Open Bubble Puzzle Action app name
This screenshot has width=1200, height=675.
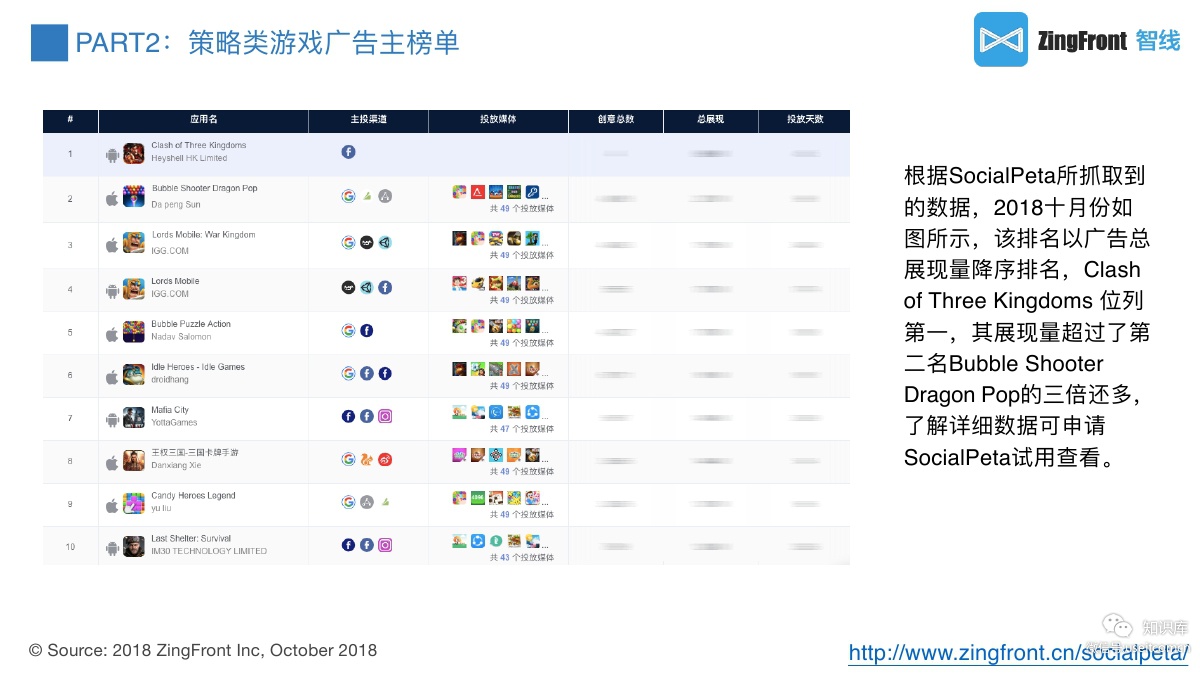(x=191, y=324)
